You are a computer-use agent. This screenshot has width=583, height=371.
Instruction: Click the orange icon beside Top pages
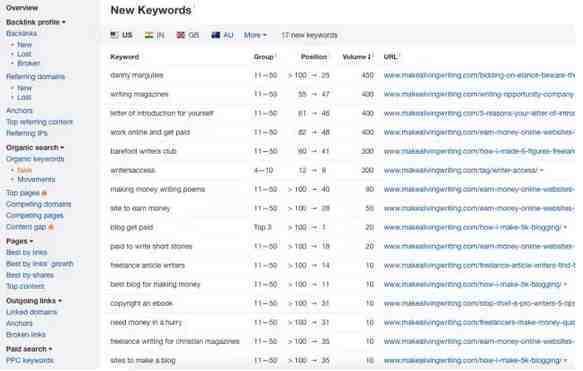[44, 193]
